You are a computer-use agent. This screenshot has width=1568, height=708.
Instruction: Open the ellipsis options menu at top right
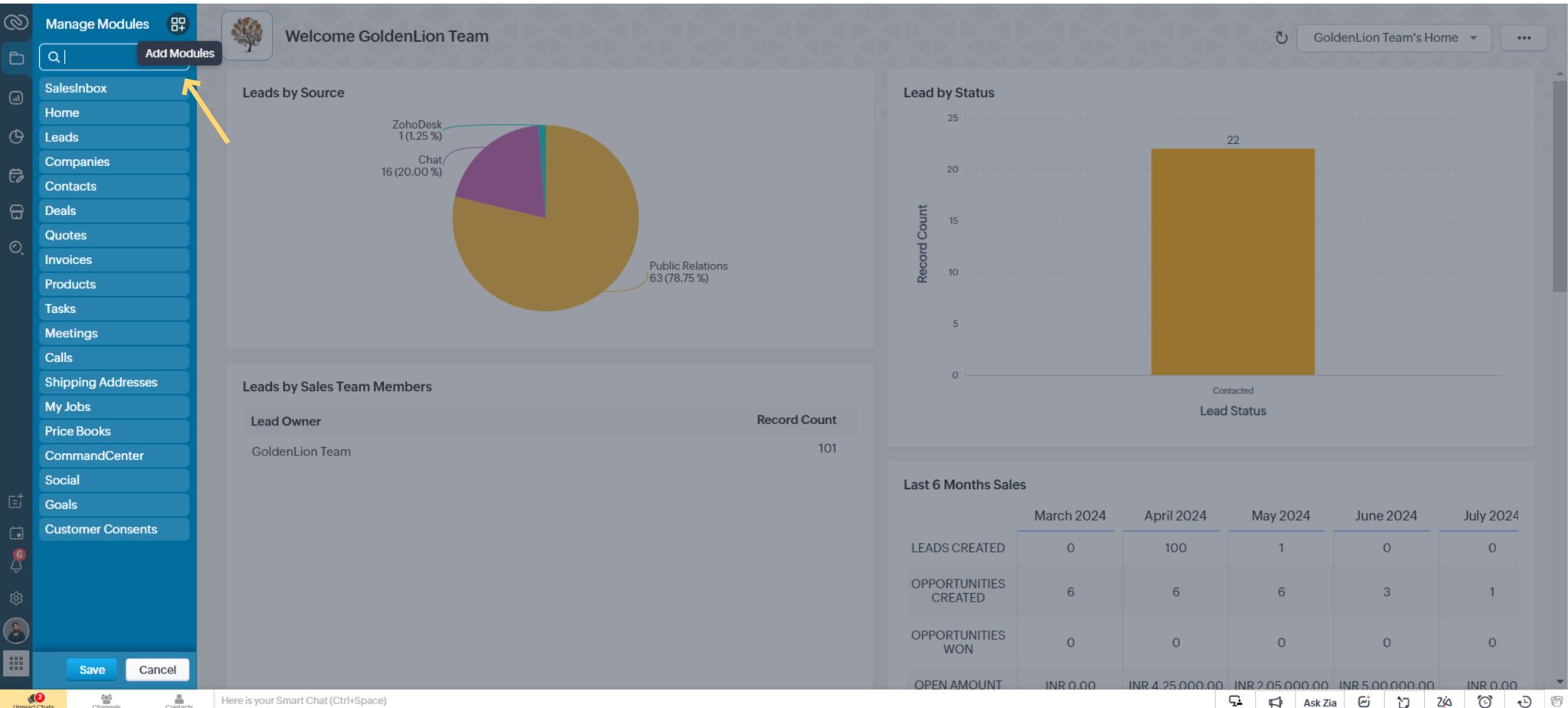1524,37
